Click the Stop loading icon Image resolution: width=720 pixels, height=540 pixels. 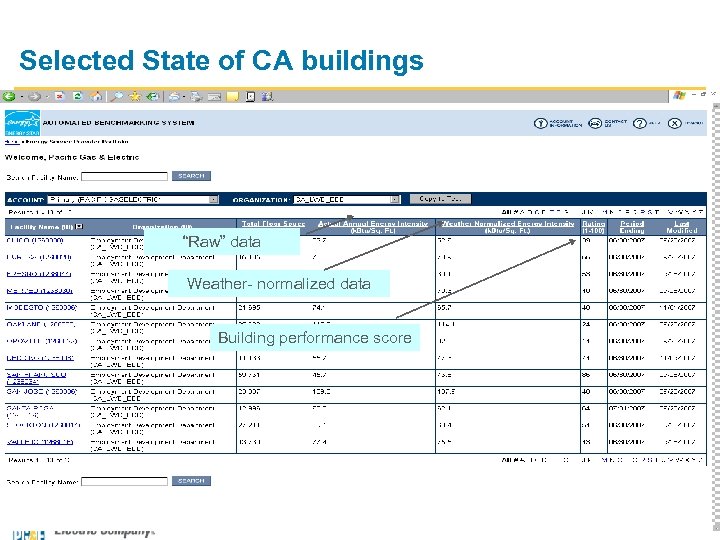point(59,96)
